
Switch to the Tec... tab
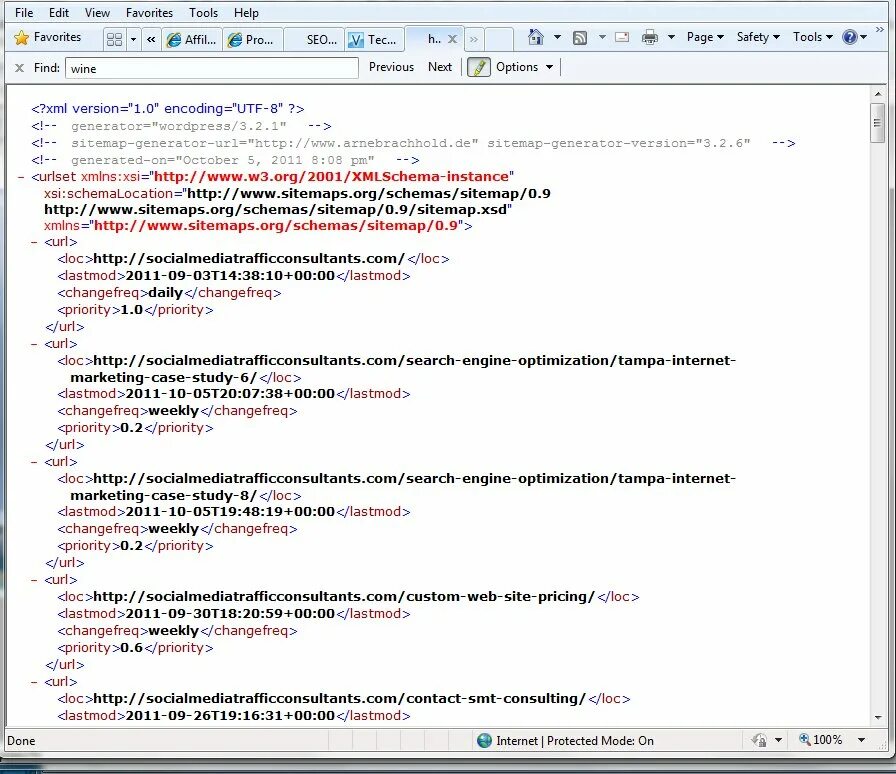coord(374,39)
